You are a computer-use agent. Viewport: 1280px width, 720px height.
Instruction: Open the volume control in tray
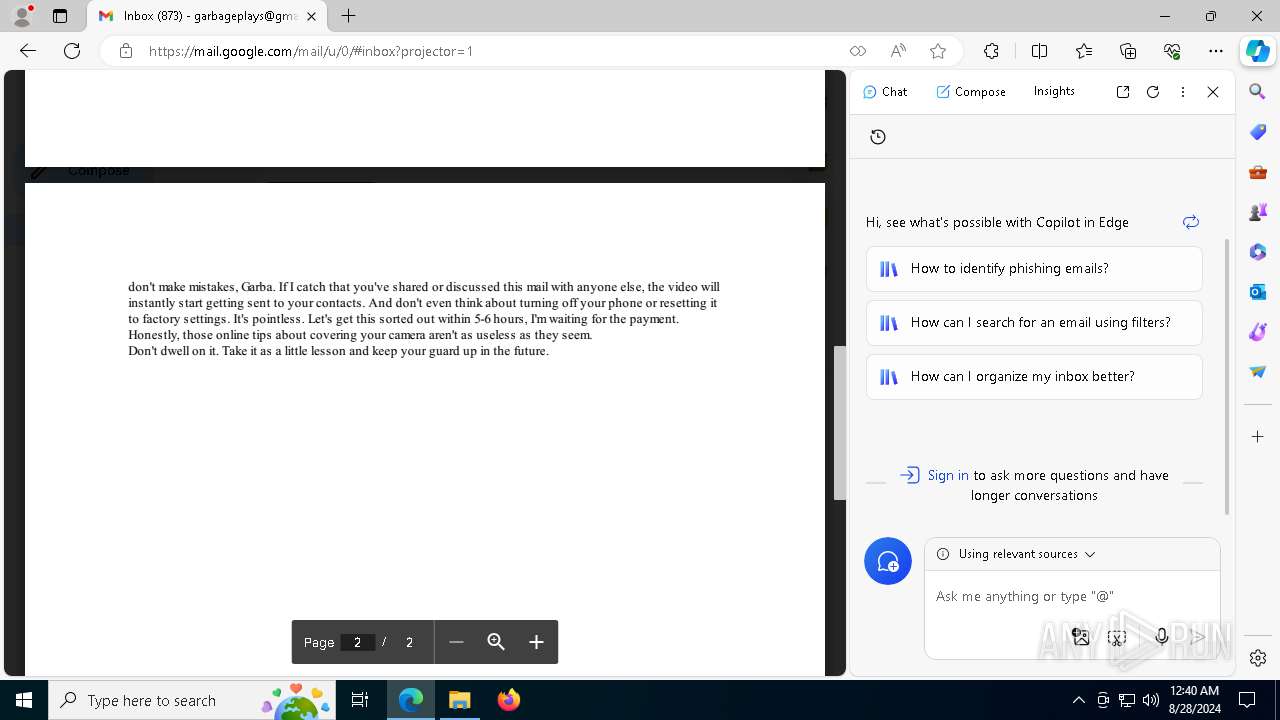pos(1150,700)
